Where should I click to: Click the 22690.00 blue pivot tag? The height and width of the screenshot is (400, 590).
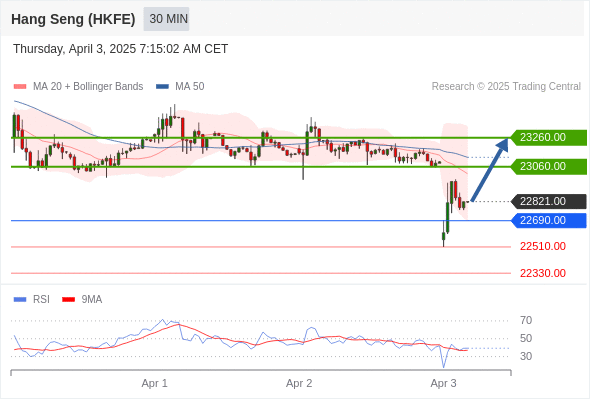click(x=549, y=220)
